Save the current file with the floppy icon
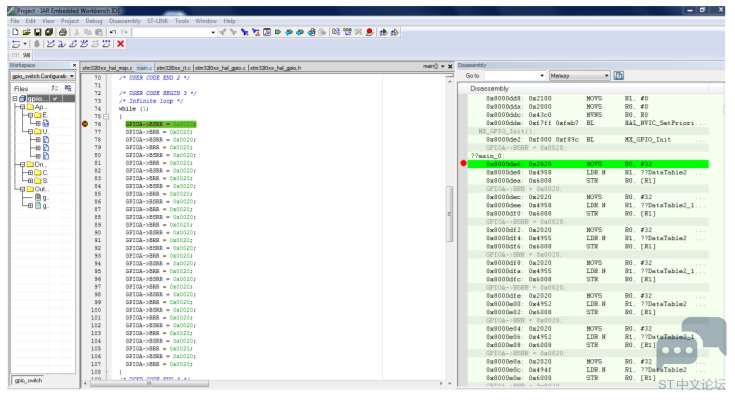Viewport: 735px width, 400px height. [x=38, y=32]
